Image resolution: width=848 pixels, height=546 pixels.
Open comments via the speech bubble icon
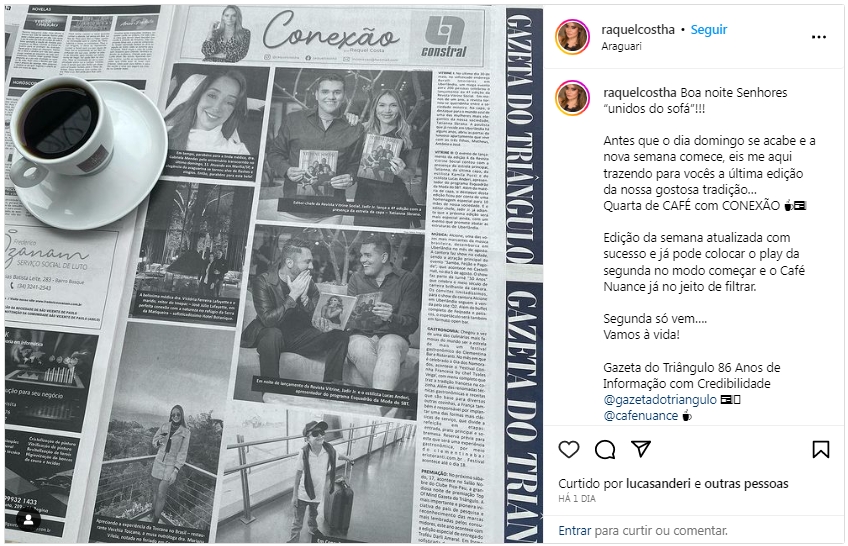(x=605, y=450)
